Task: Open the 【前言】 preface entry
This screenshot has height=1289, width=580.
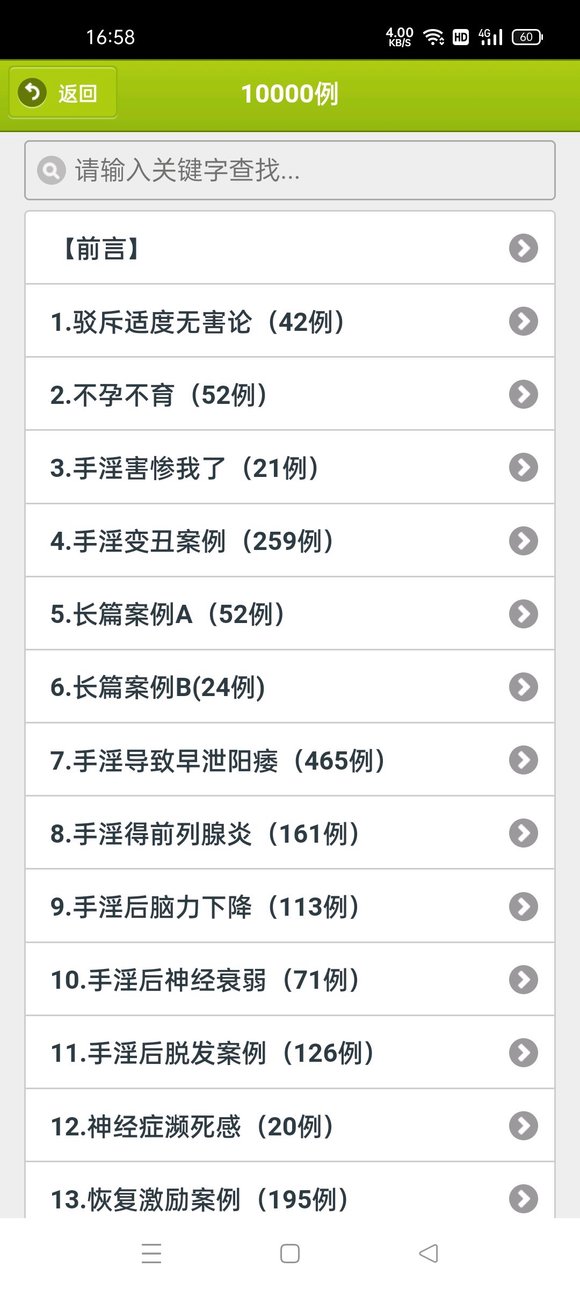Action: click(290, 248)
